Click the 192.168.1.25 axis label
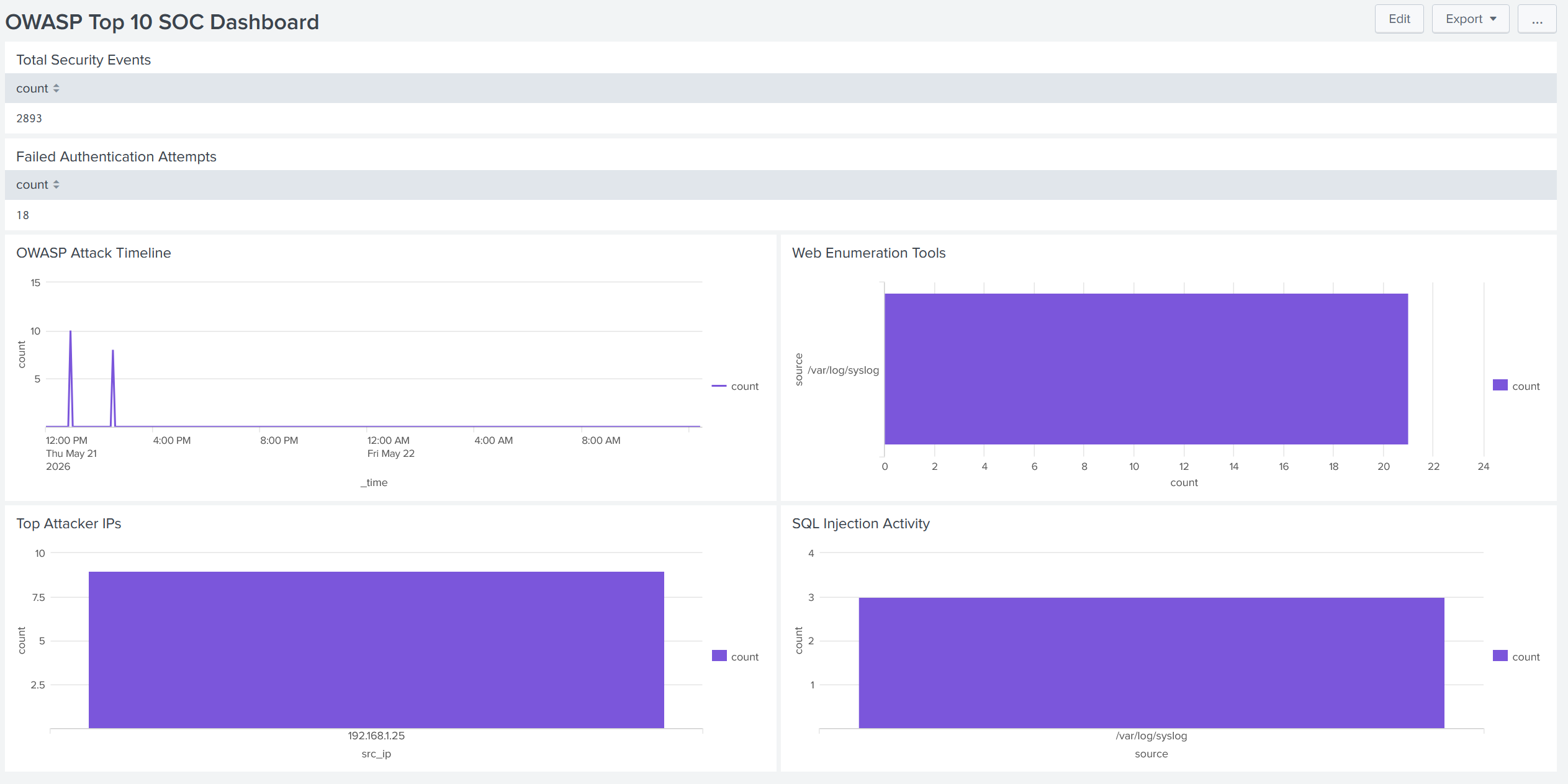This screenshot has height=784, width=1568. [x=376, y=736]
